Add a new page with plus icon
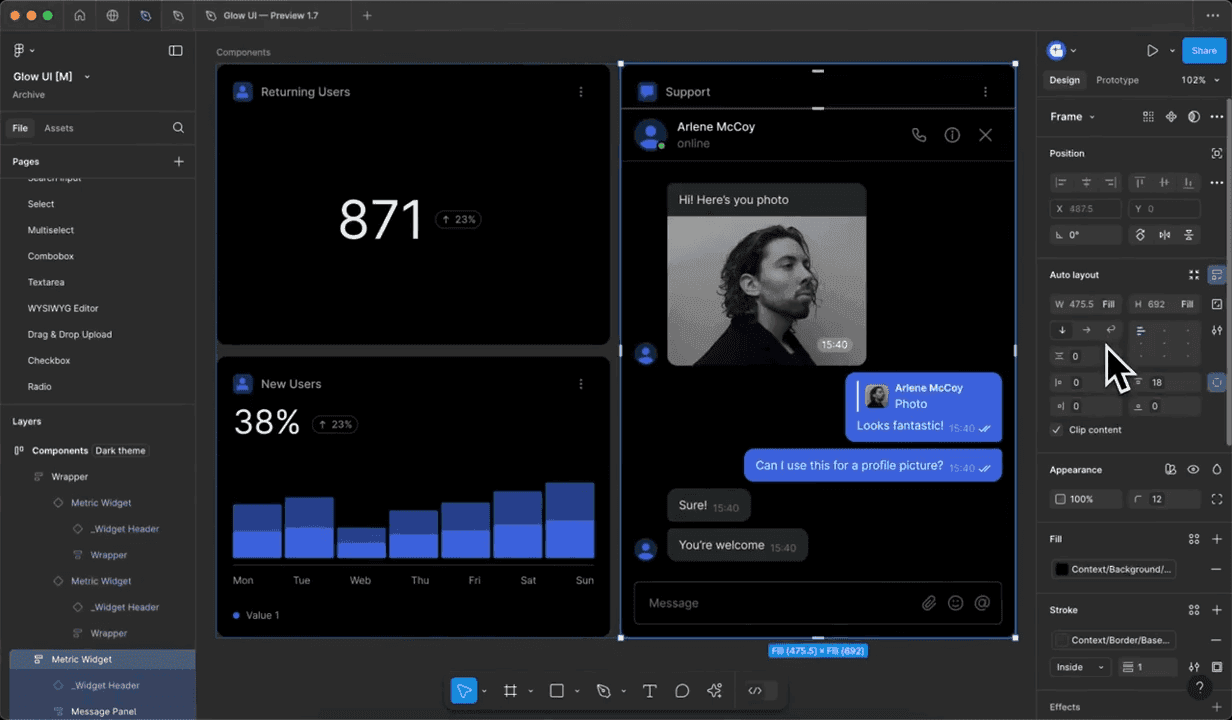 179,161
